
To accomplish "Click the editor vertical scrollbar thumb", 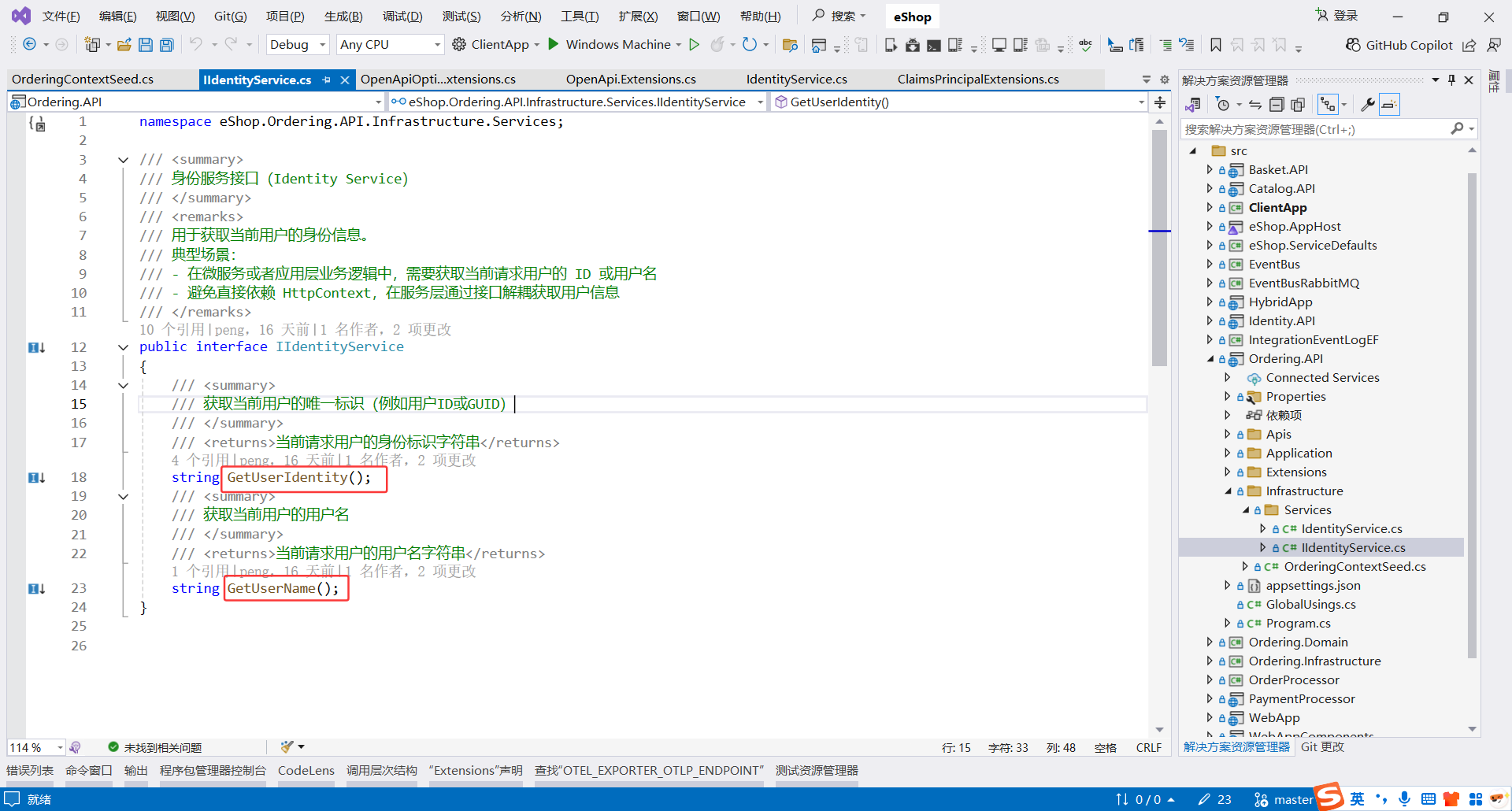I will tap(1159, 248).
